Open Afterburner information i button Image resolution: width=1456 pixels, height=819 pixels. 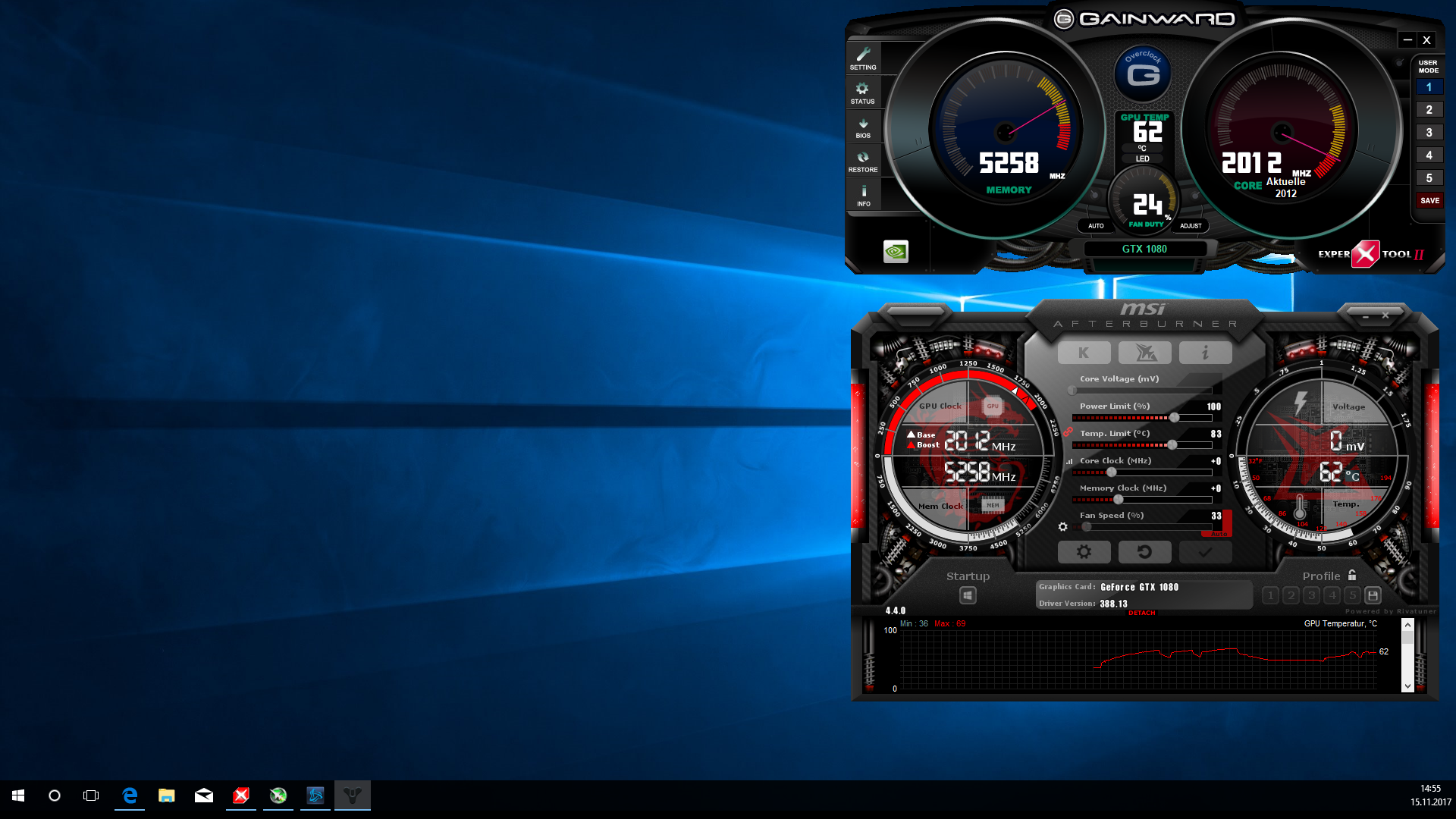coord(1205,353)
